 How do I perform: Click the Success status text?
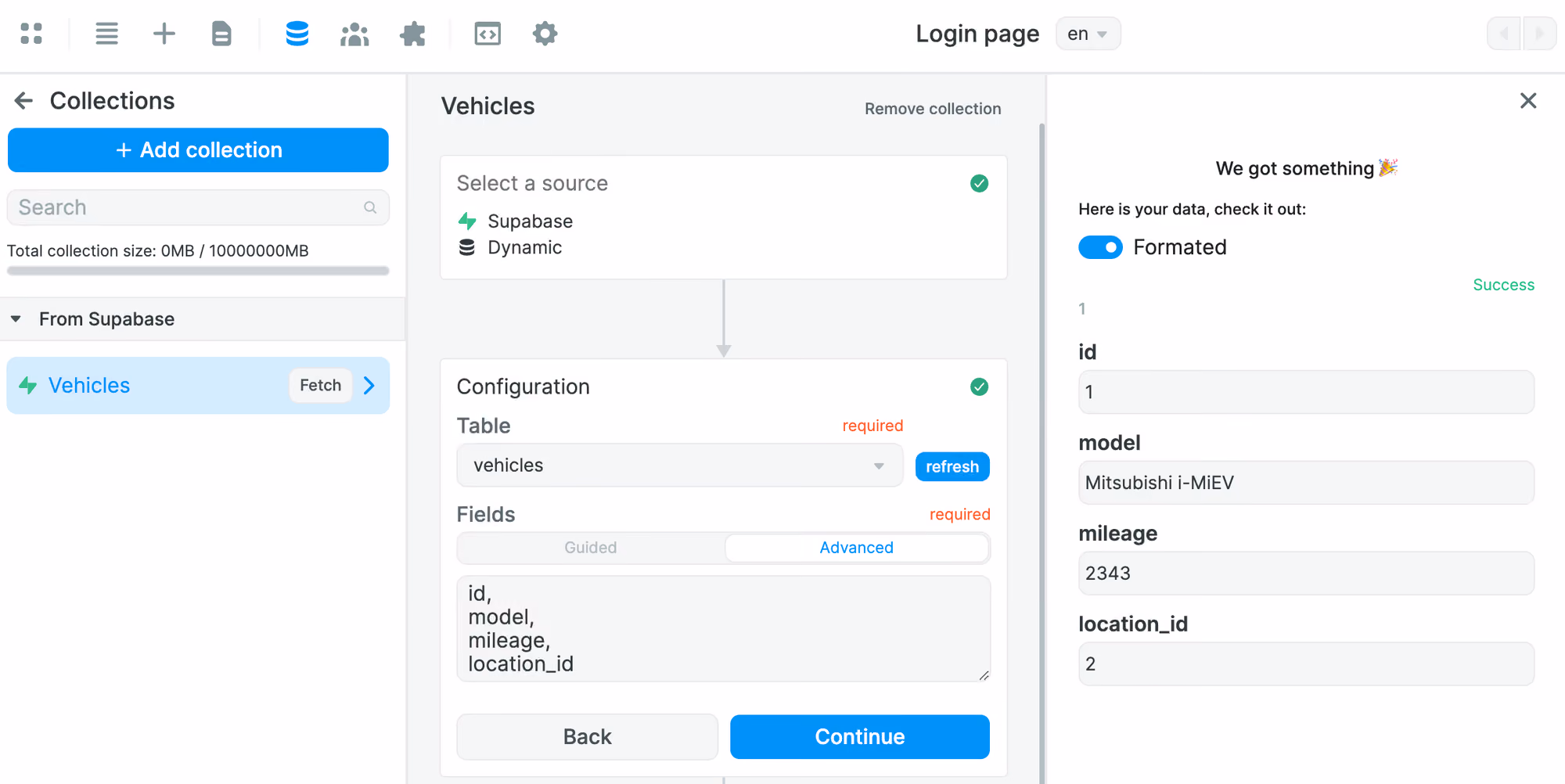(x=1503, y=285)
